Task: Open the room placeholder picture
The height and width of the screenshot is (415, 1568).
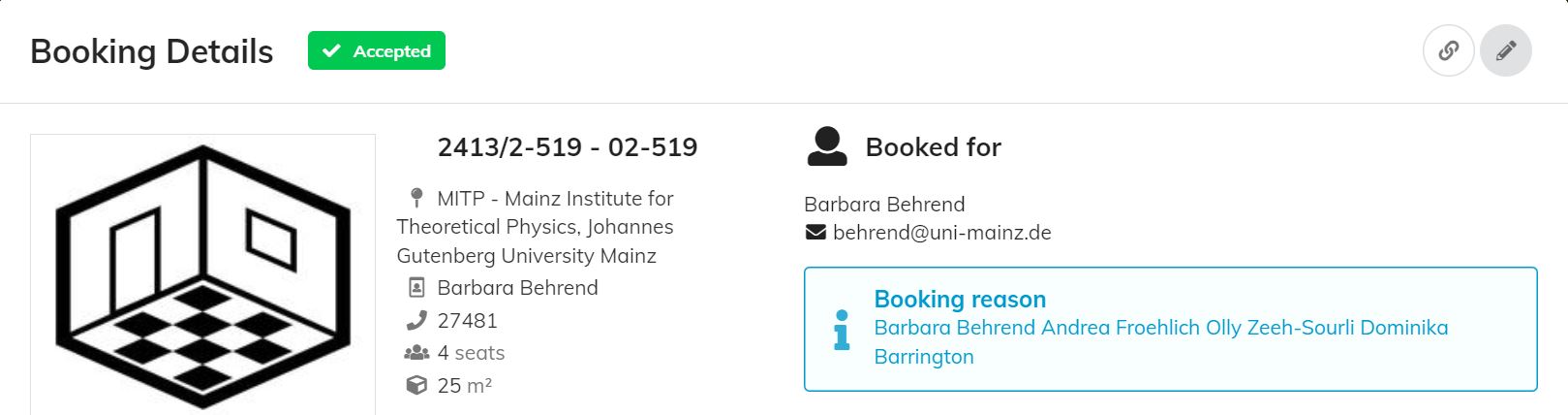Action: 202,275
